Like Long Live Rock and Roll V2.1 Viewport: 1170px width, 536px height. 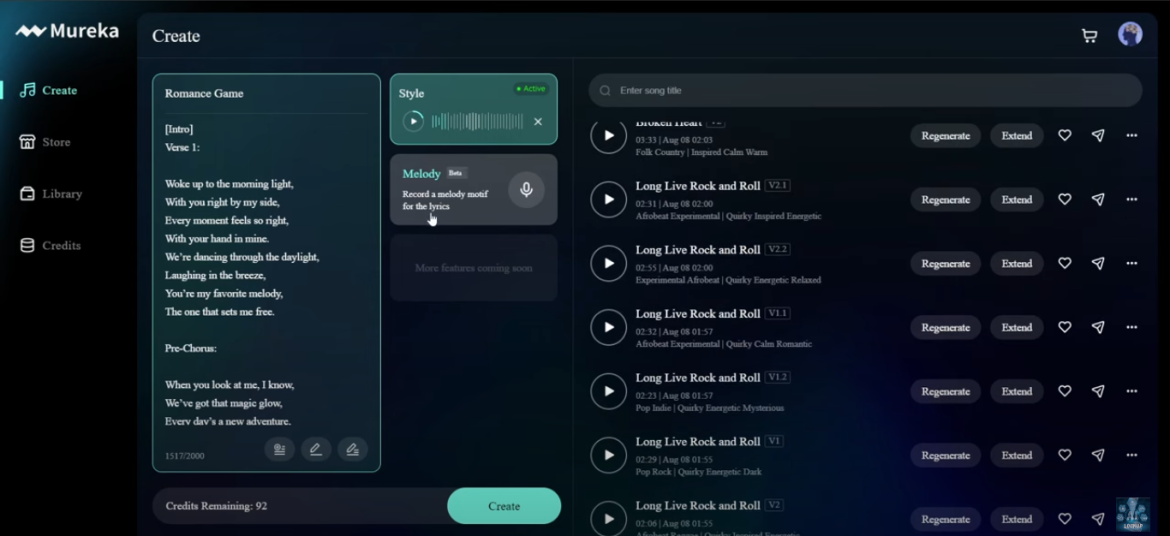pos(1064,200)
